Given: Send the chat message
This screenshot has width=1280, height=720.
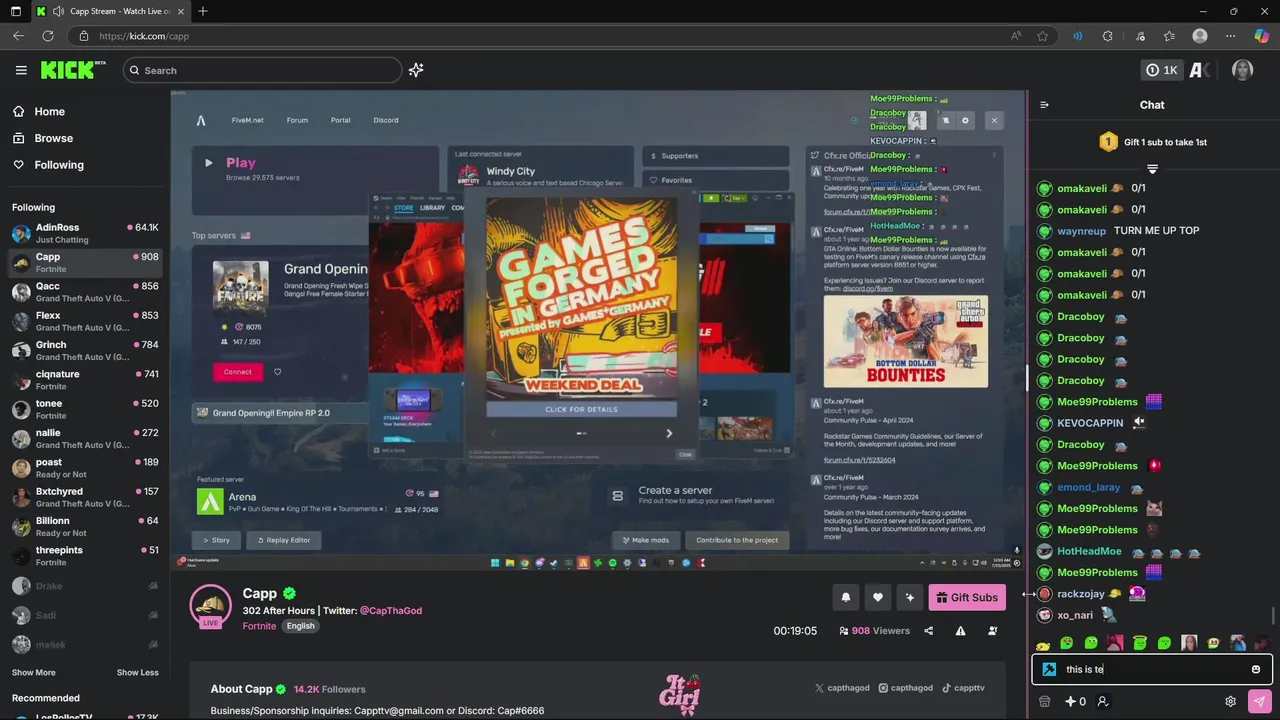Looking at the screenshot, I should coord(1259,702).
